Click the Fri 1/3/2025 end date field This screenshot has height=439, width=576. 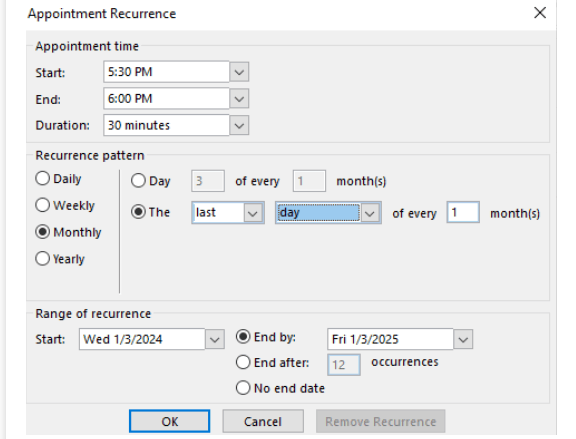point(390,339)
